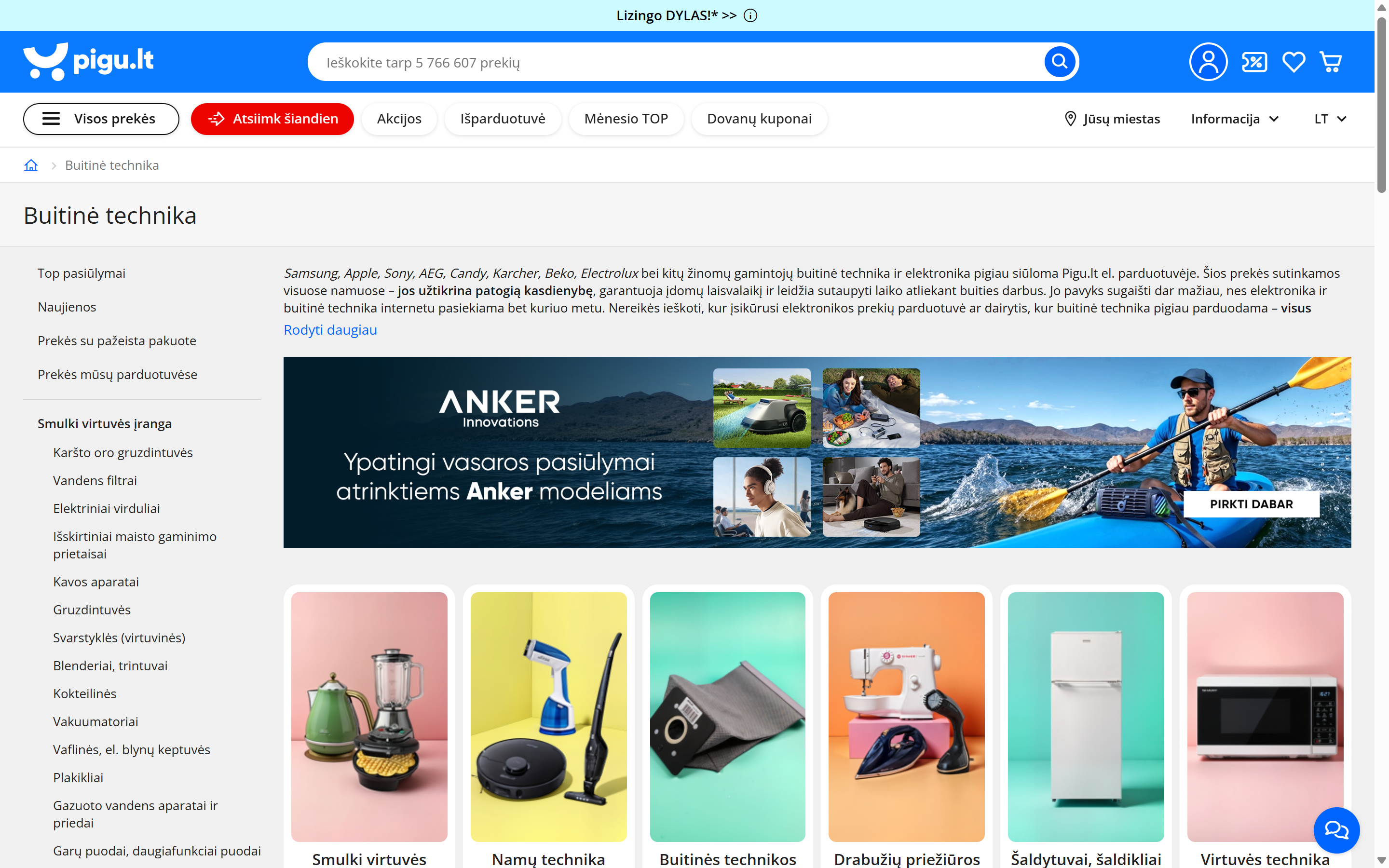Open the discount percent ticket icon
The height and width of the screenshot is (868, 1389).
[1254, 61]
